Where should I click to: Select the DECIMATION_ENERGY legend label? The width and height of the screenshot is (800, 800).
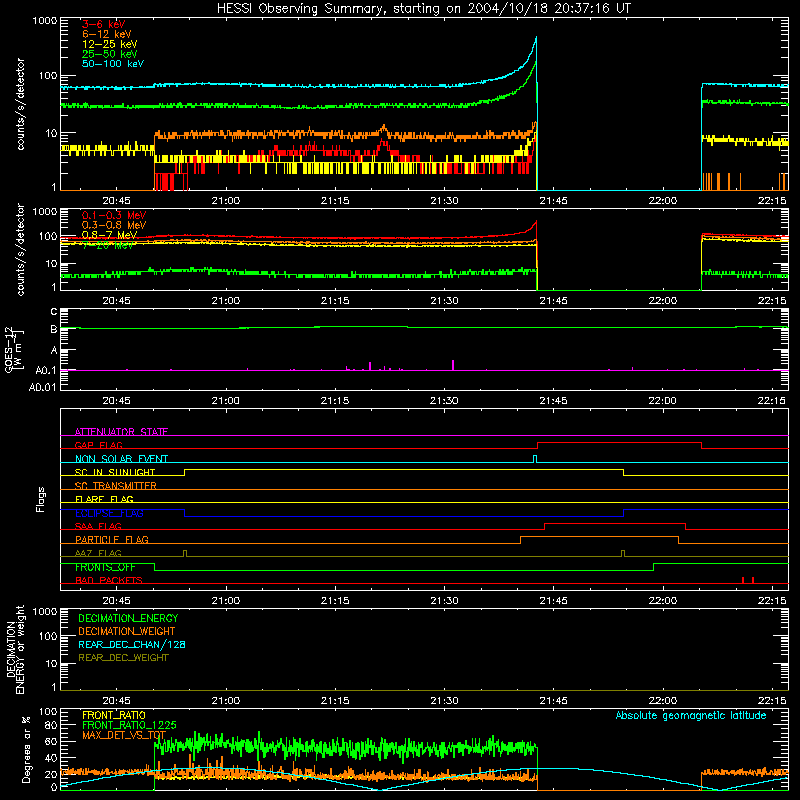[128, 618]
